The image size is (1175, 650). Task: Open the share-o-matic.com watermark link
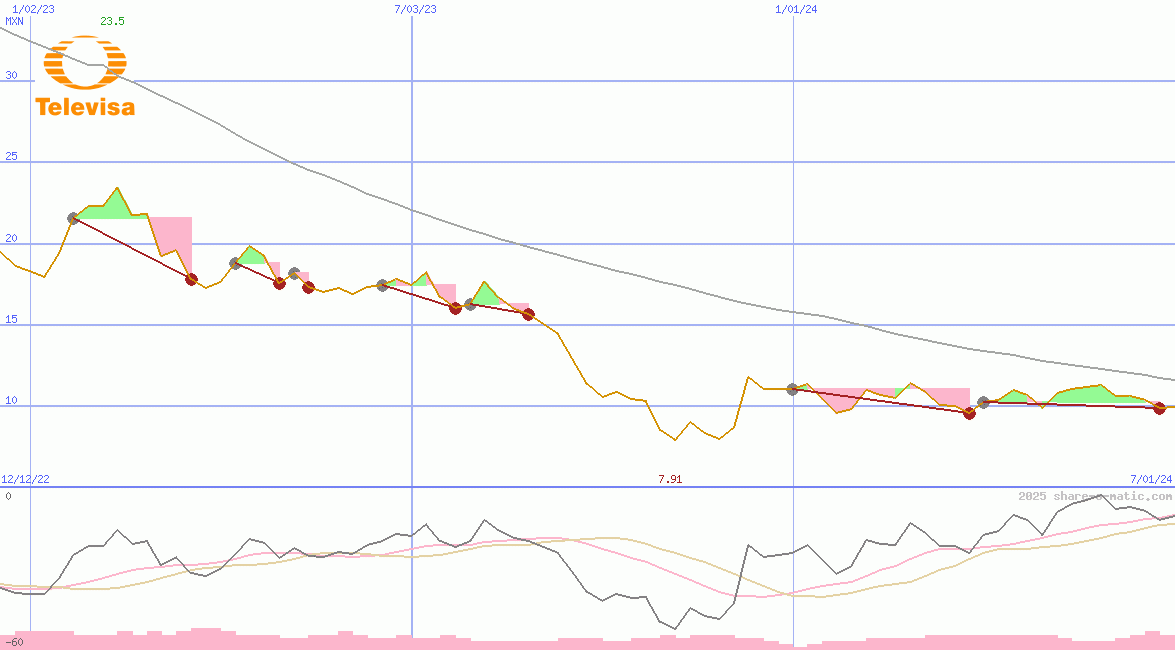point(1094,496)
